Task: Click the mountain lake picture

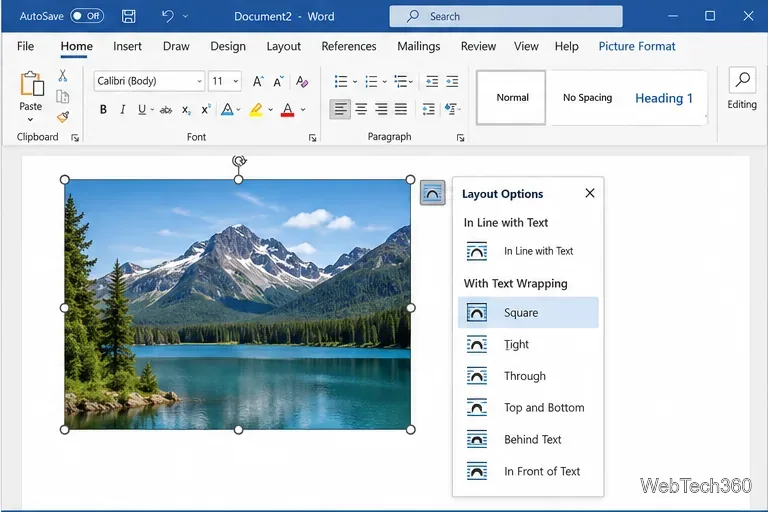Action: [238, 304]
